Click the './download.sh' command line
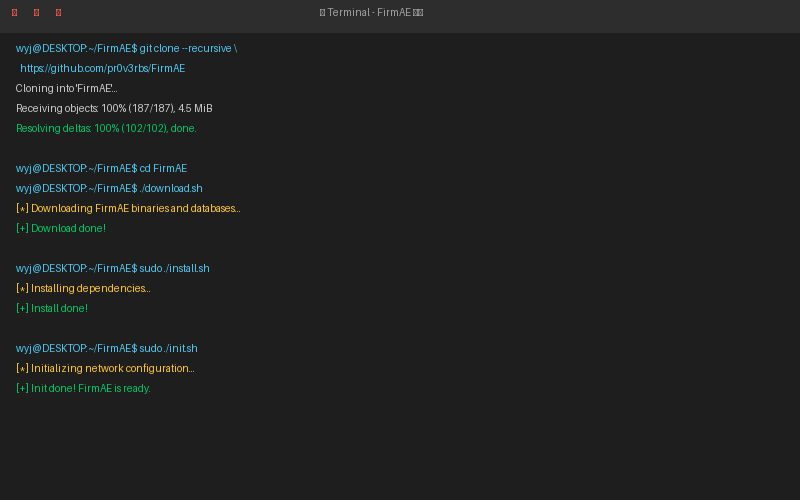The height and width of the screenshot is (500, 800). [109, 188]
